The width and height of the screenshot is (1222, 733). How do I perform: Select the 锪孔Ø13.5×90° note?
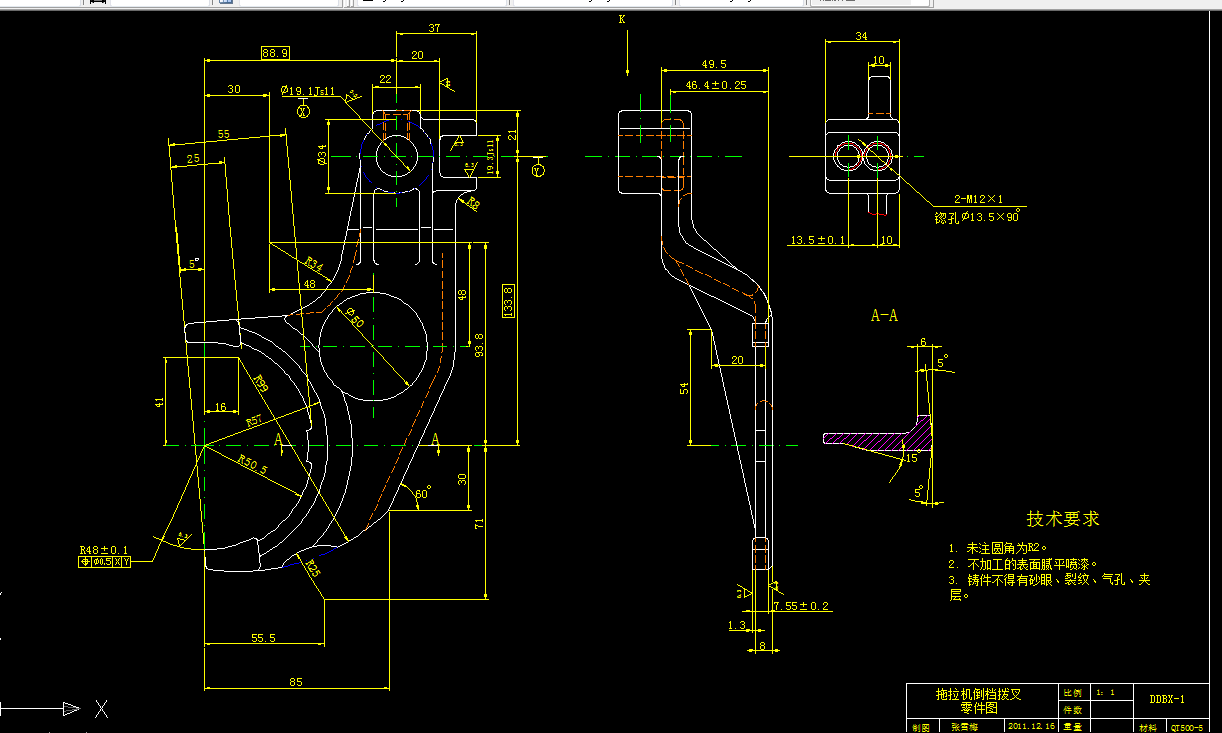(977, 216)
